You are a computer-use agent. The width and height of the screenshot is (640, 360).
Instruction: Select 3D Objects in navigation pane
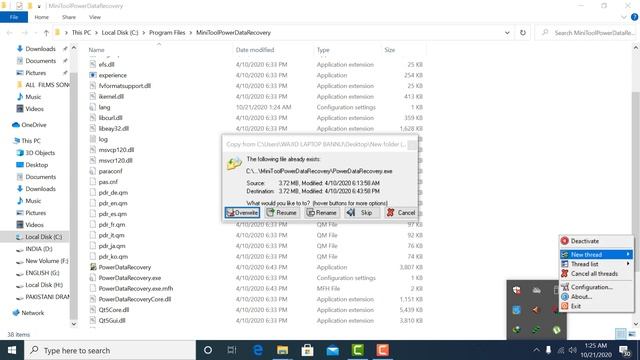(40, 153)
